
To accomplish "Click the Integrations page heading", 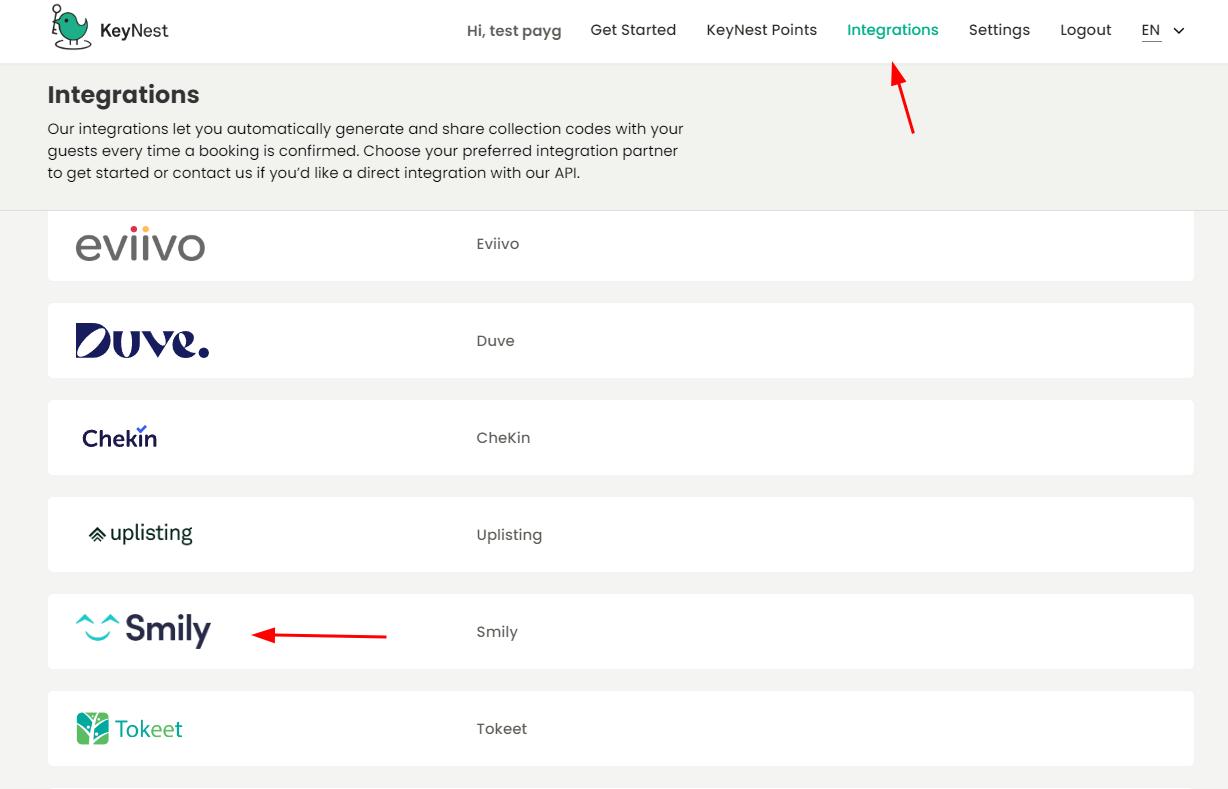I will click(123, 95).
